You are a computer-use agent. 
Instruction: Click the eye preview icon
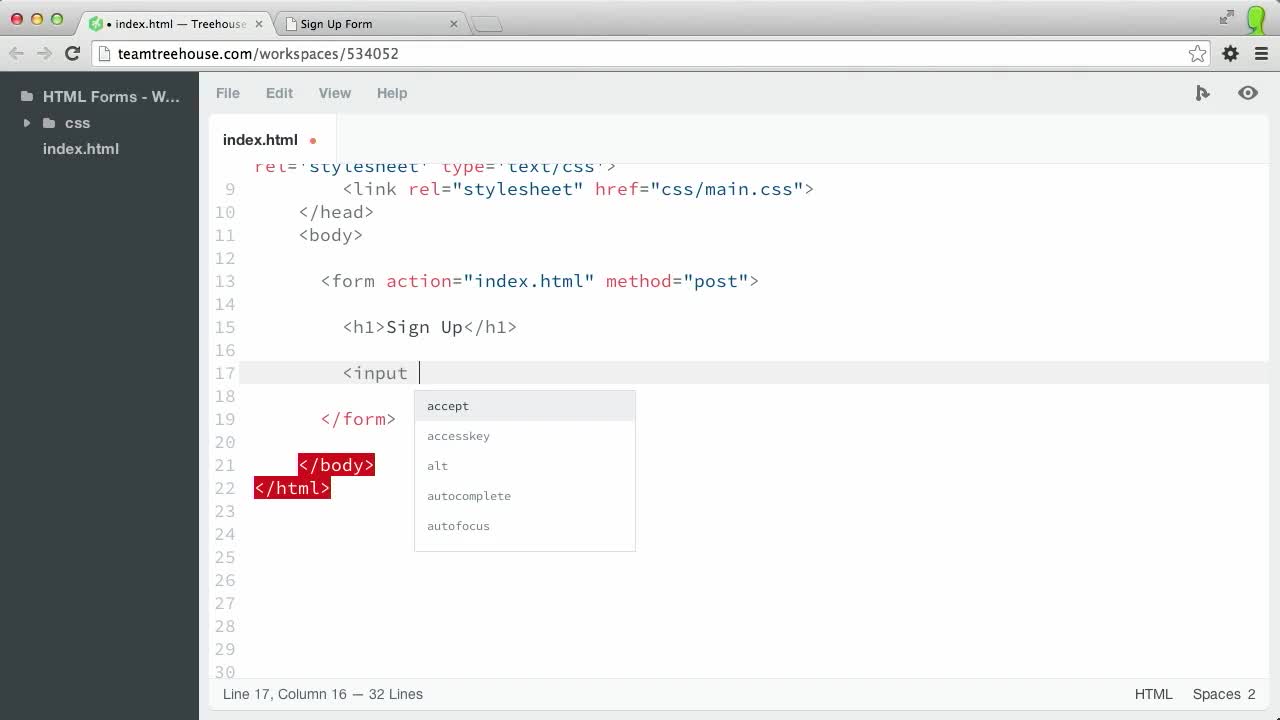pyautogui.click(x=1247, y=92)
